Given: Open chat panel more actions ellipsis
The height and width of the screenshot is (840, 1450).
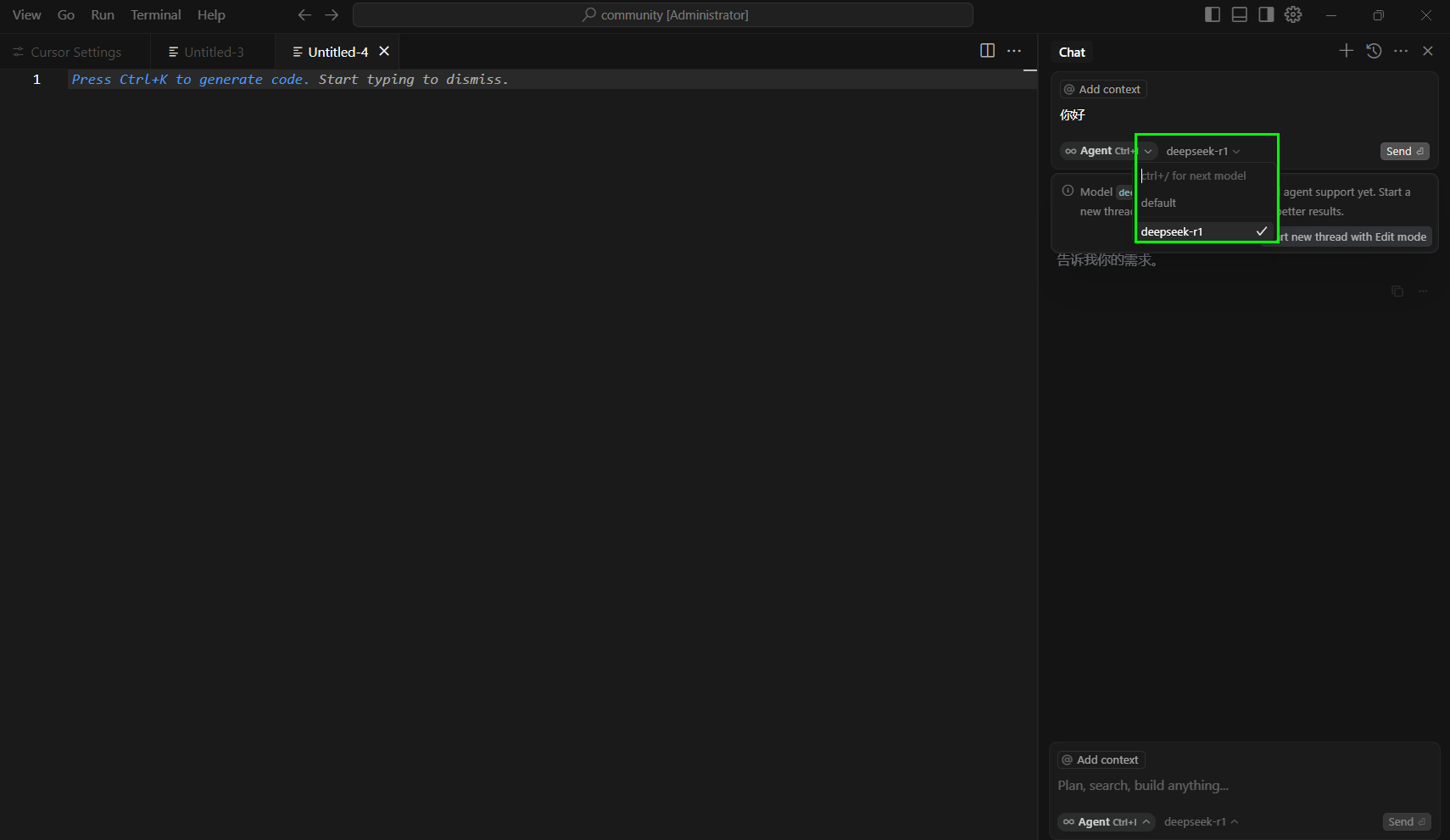Looking at the screenshot, I should pos(1401,51).
